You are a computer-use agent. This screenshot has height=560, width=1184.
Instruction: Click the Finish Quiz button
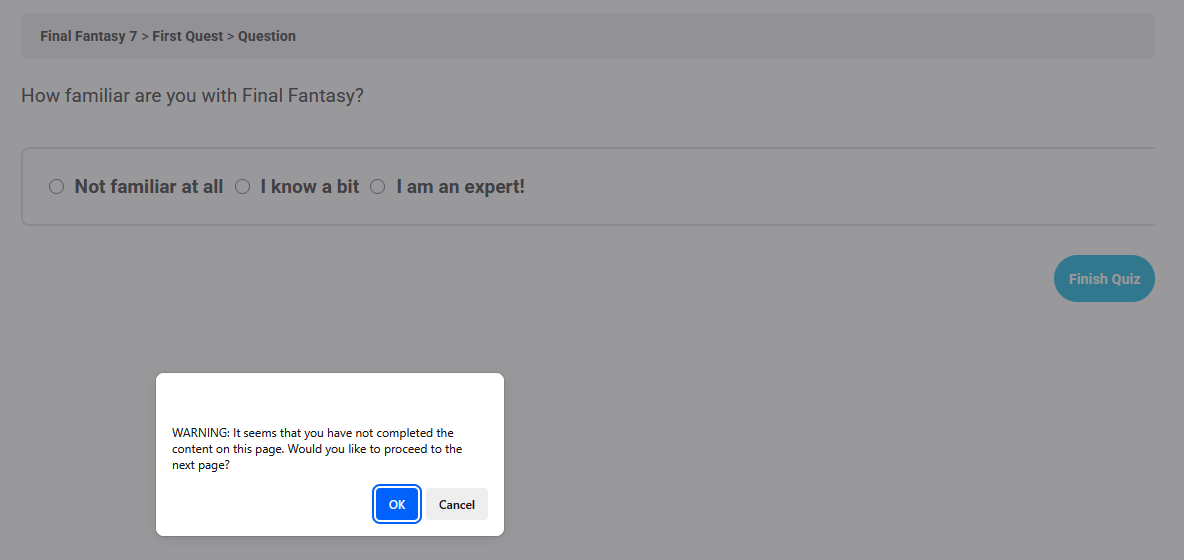(x=1104, y=278)
